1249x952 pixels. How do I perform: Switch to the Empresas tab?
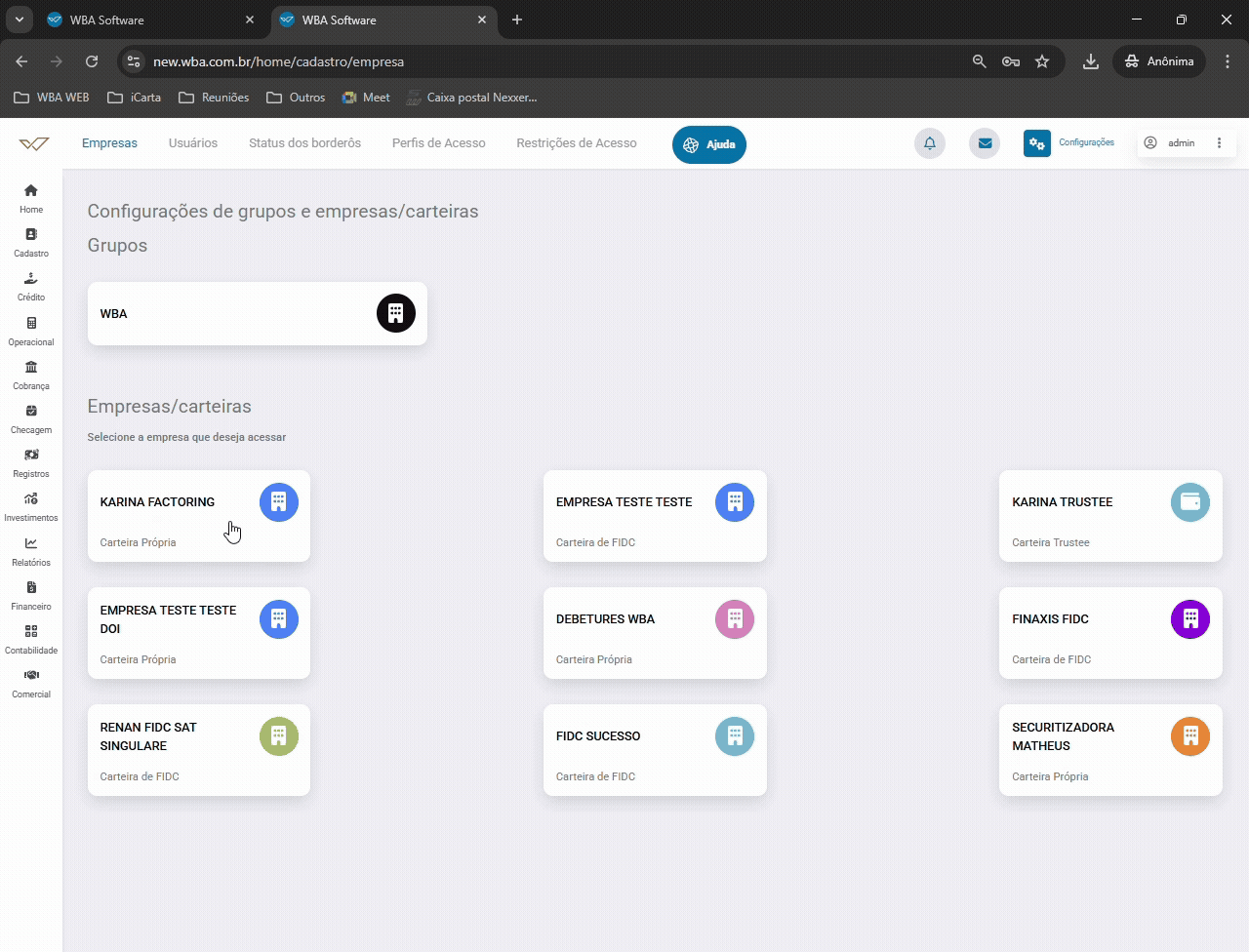point(109,143)
